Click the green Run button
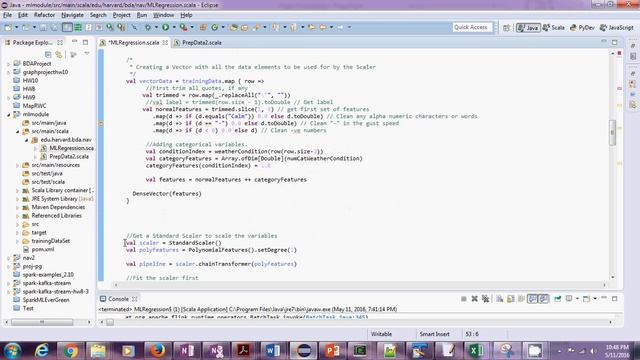Viewport: 640px width, 360px height. point(165,27)
